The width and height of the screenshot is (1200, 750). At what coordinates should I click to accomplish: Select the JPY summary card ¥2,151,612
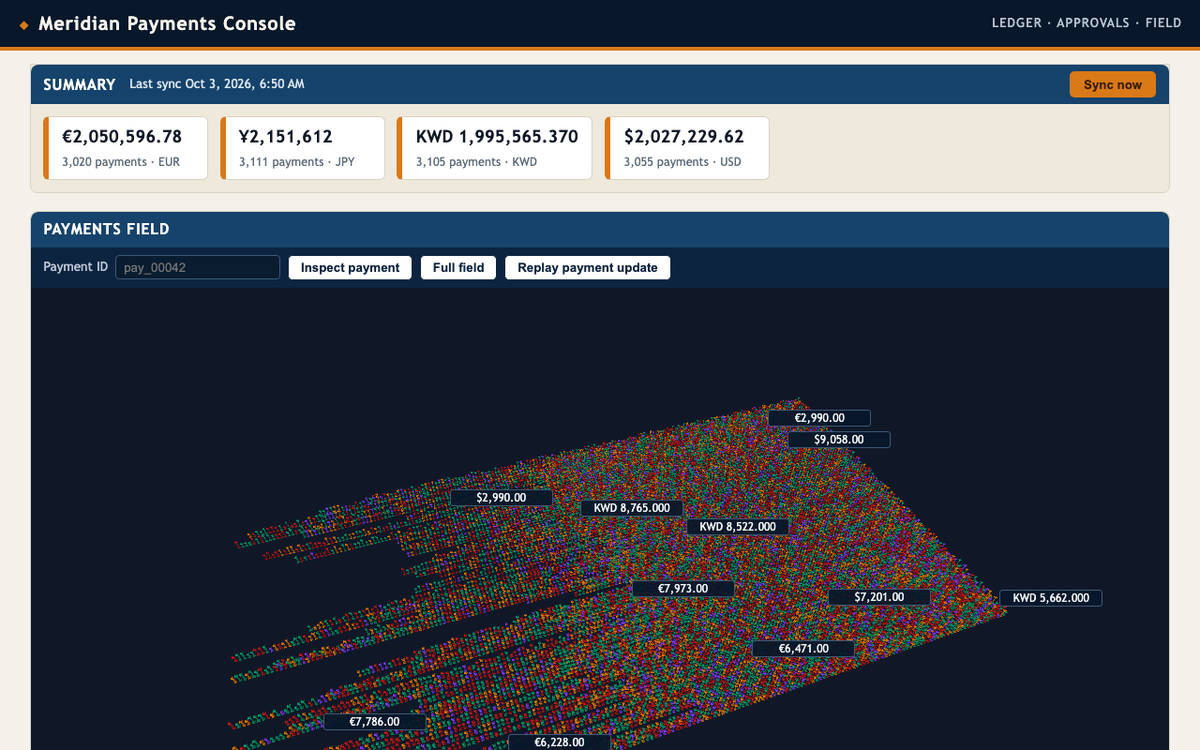click(x=302, y=148)
